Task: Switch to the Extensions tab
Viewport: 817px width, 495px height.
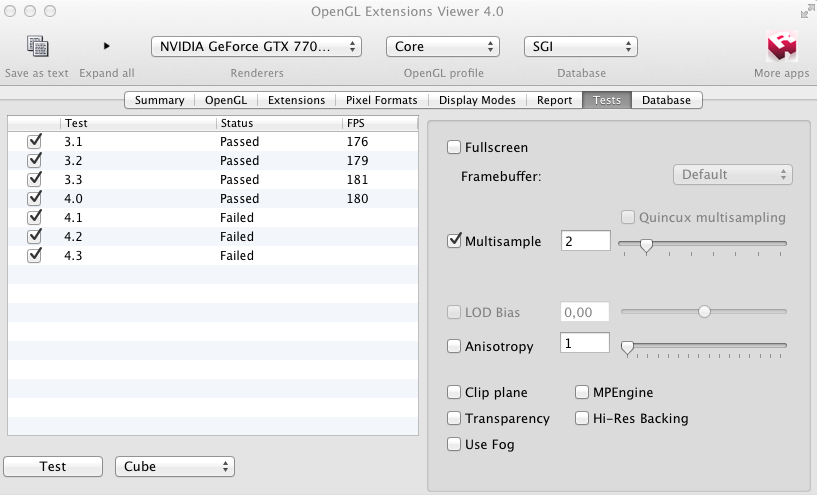Action: click(296, 100)
